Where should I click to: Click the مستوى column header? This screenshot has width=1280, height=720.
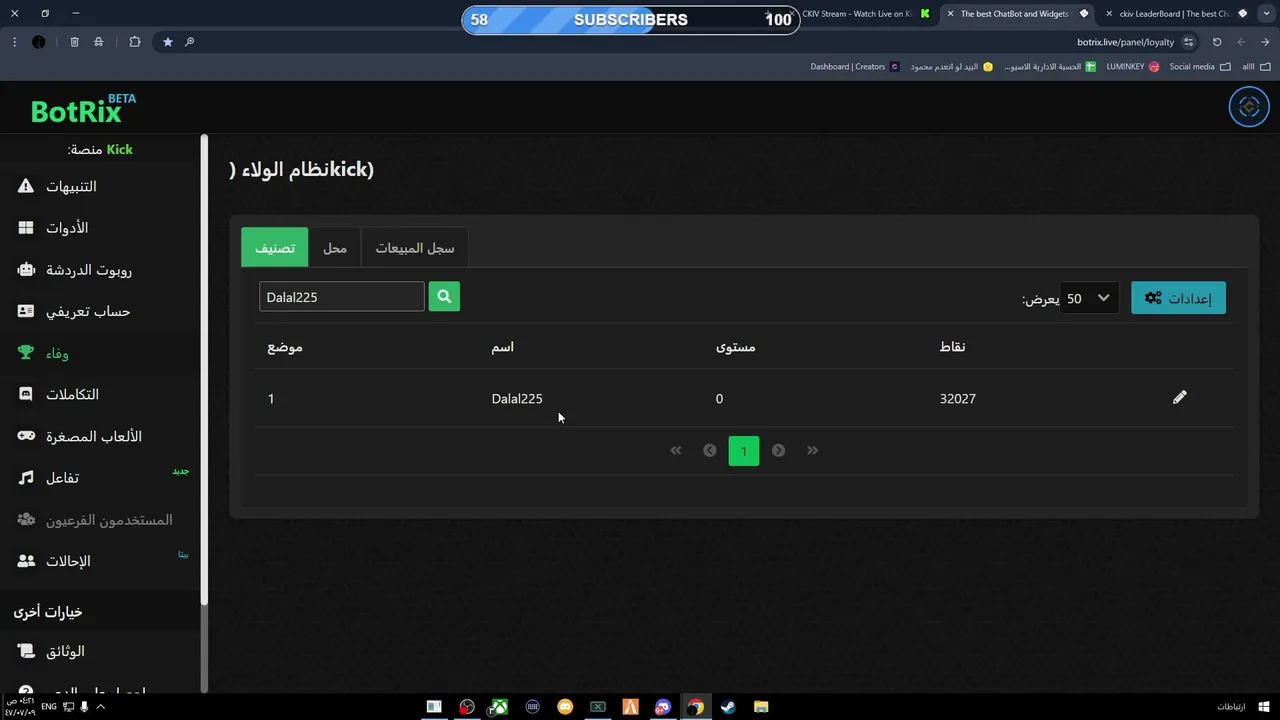click(735, 347)
